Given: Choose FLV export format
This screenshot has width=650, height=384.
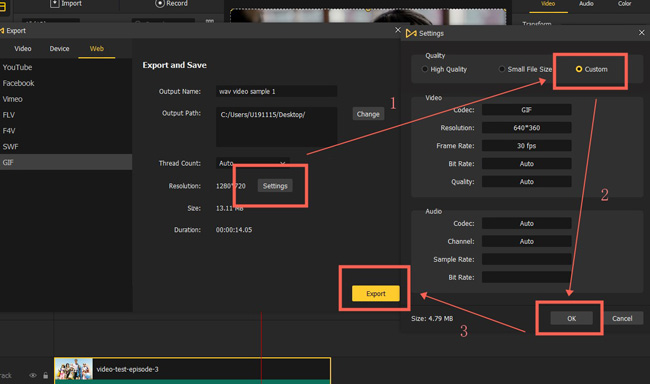Looking at the screenshot, I should coord(66,115).
